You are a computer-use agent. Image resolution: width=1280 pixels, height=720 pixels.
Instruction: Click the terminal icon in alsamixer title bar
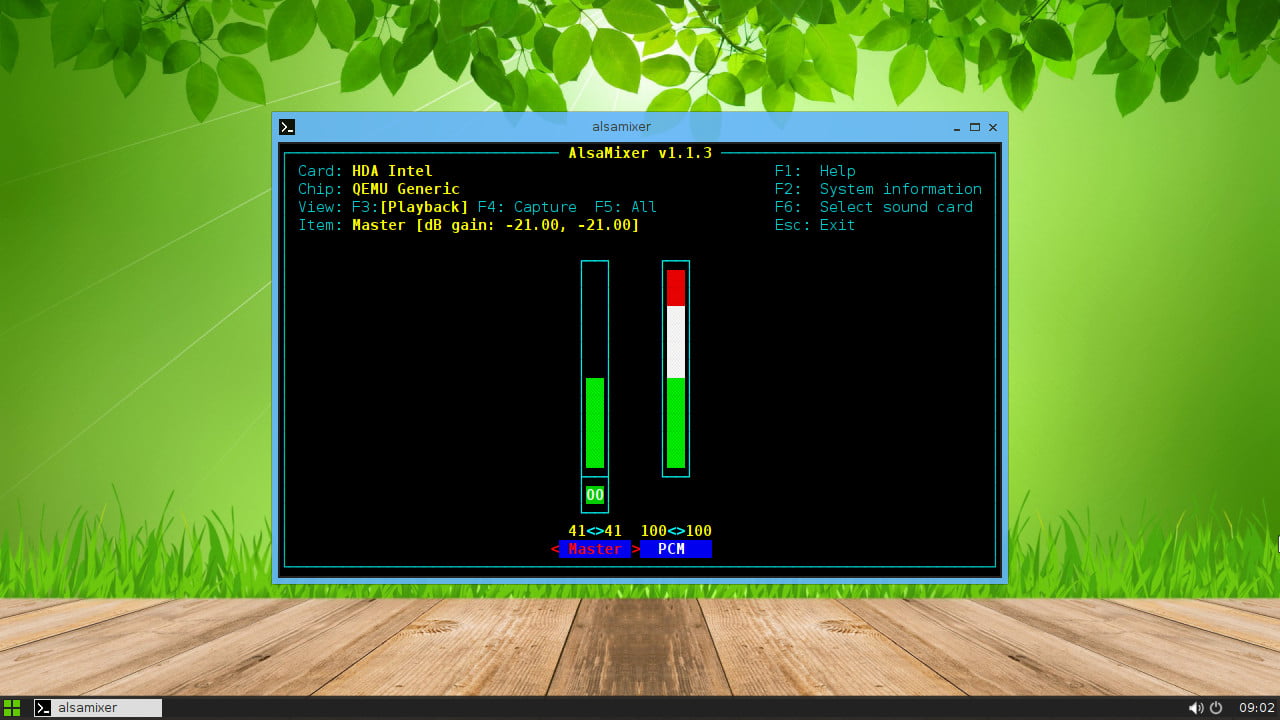point(287,127)
